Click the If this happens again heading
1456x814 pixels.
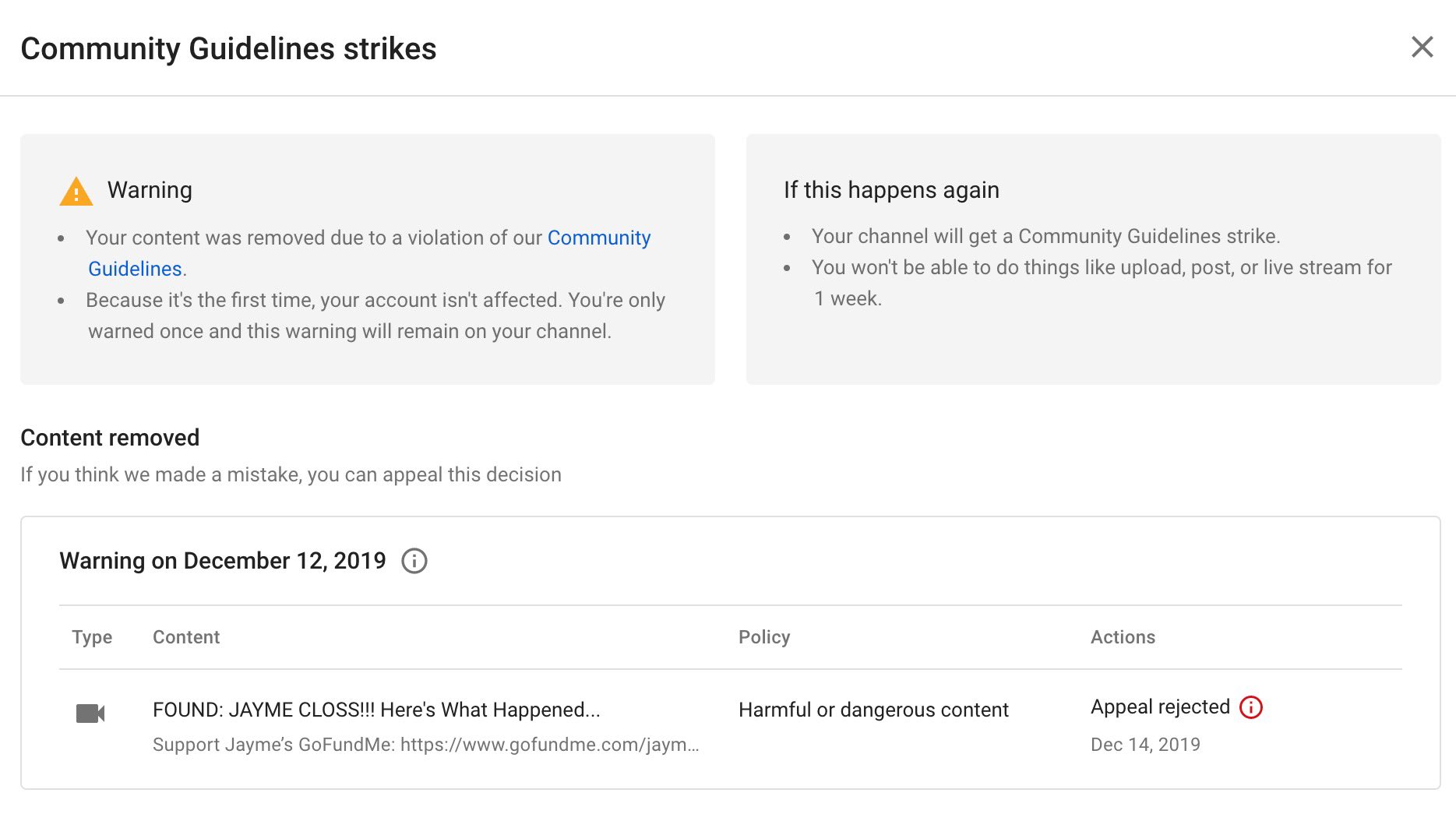(891, 190)
